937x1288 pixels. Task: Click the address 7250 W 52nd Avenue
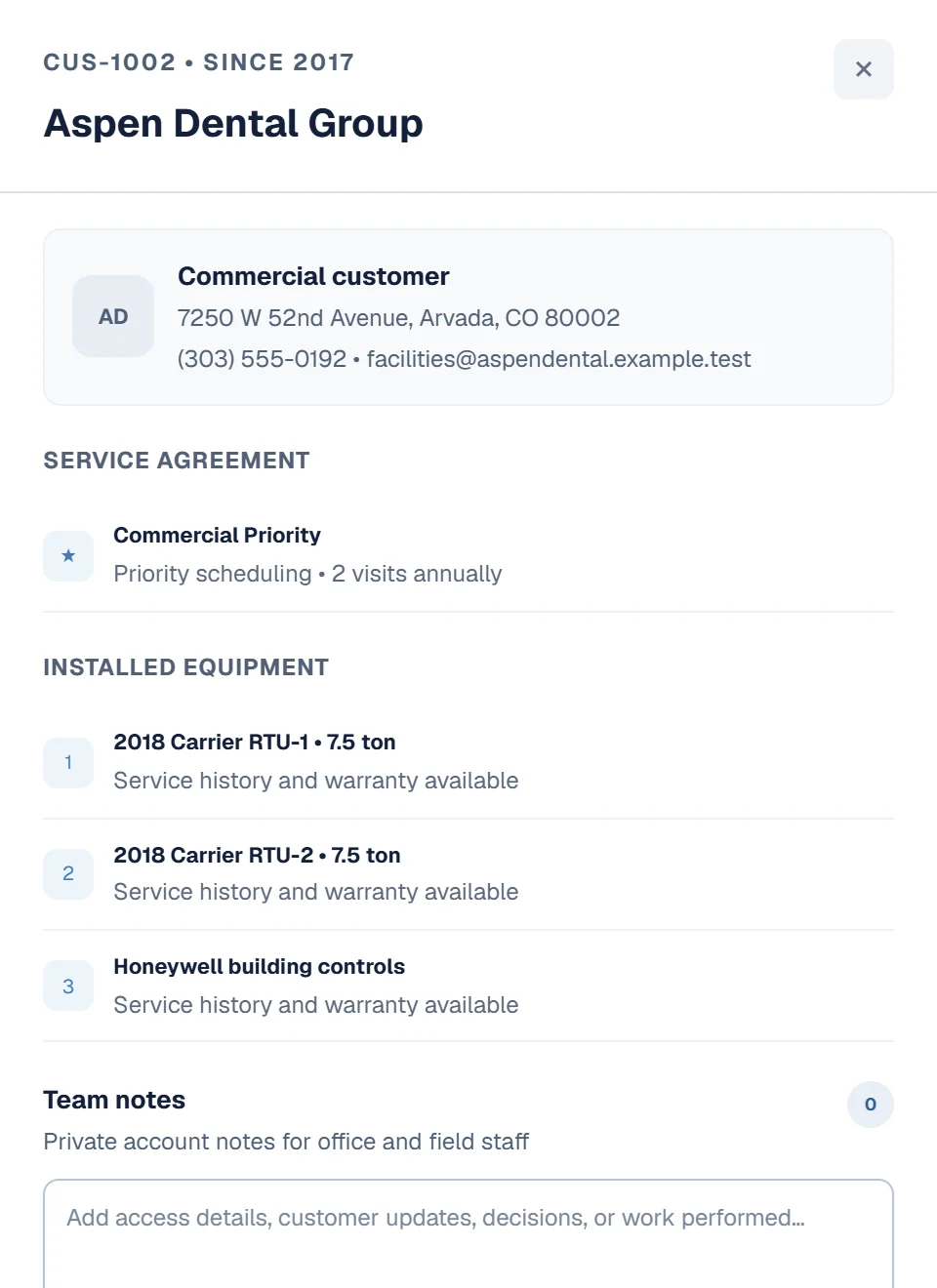pos(398,318)
